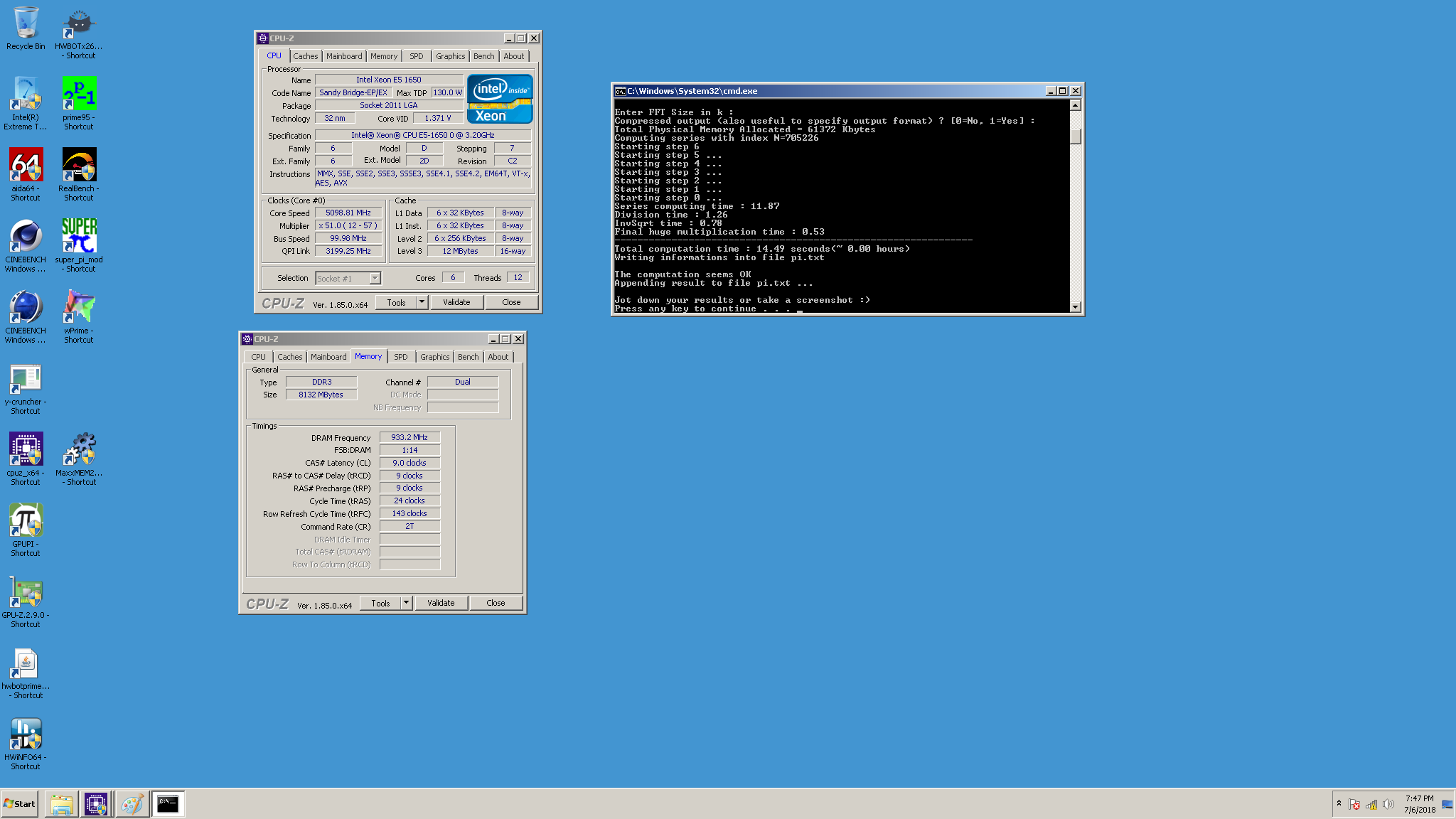Click the Core Speed 5098.81 MHz value
This screenshot has height=819, width=1456.
pos(348,213)
